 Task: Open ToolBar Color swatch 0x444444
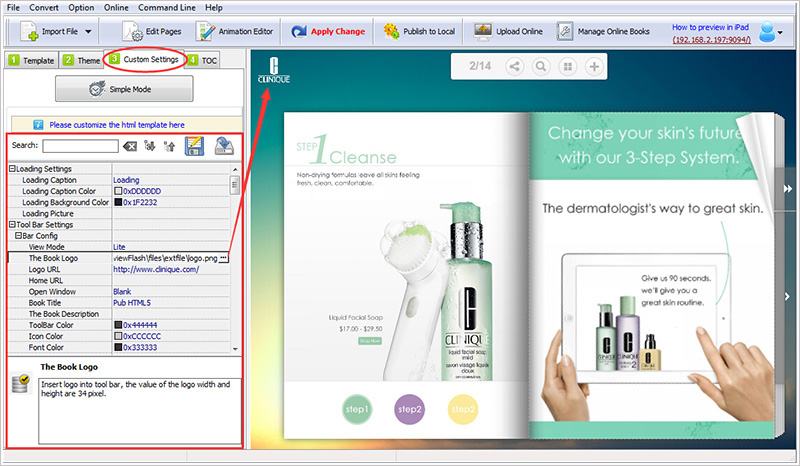[x=118, y=325]
